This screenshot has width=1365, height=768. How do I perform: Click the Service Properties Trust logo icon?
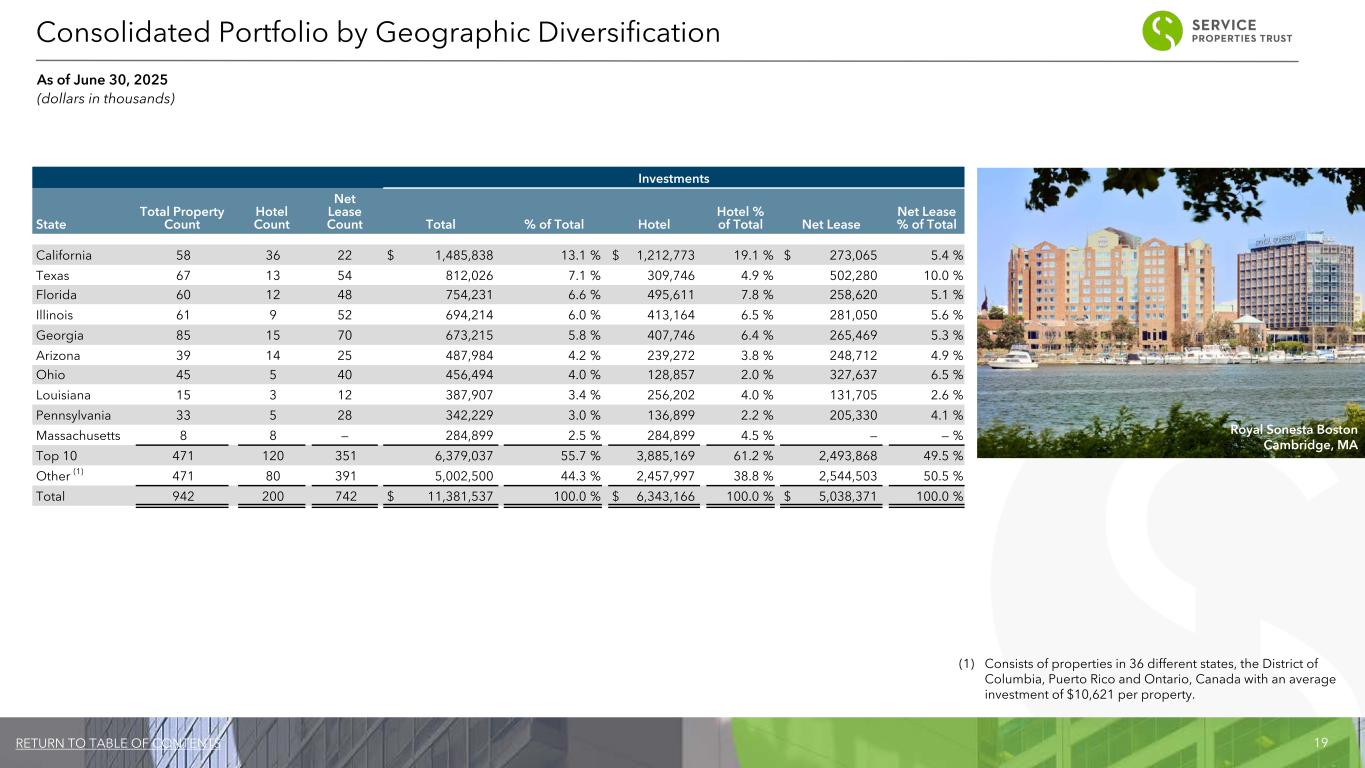tap(1162, 30)
